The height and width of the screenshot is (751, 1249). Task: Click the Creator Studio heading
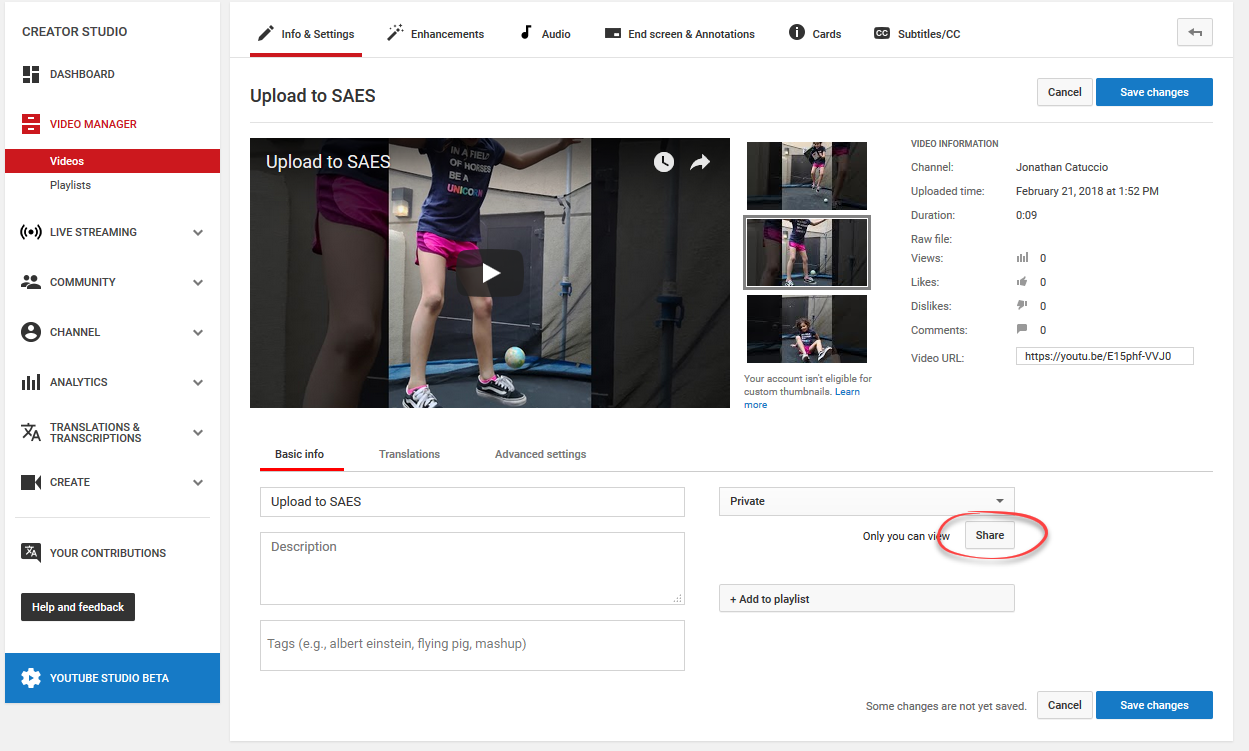click(x=75, y=32)
